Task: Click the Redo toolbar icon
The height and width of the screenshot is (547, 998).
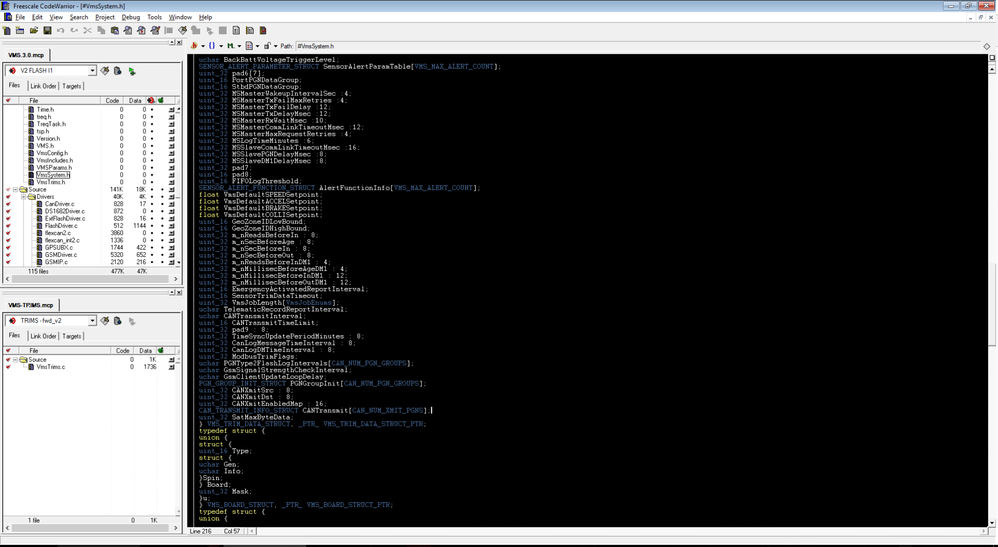Action: 74,31
